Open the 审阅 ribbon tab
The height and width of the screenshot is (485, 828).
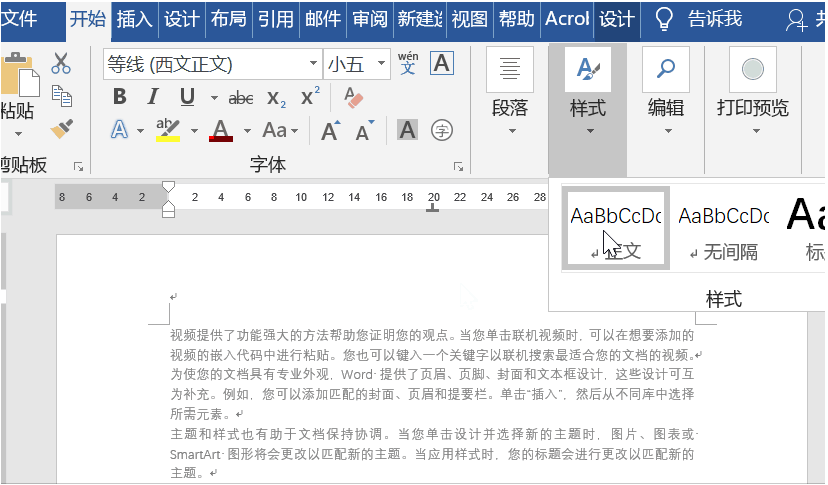coord(369,19)
